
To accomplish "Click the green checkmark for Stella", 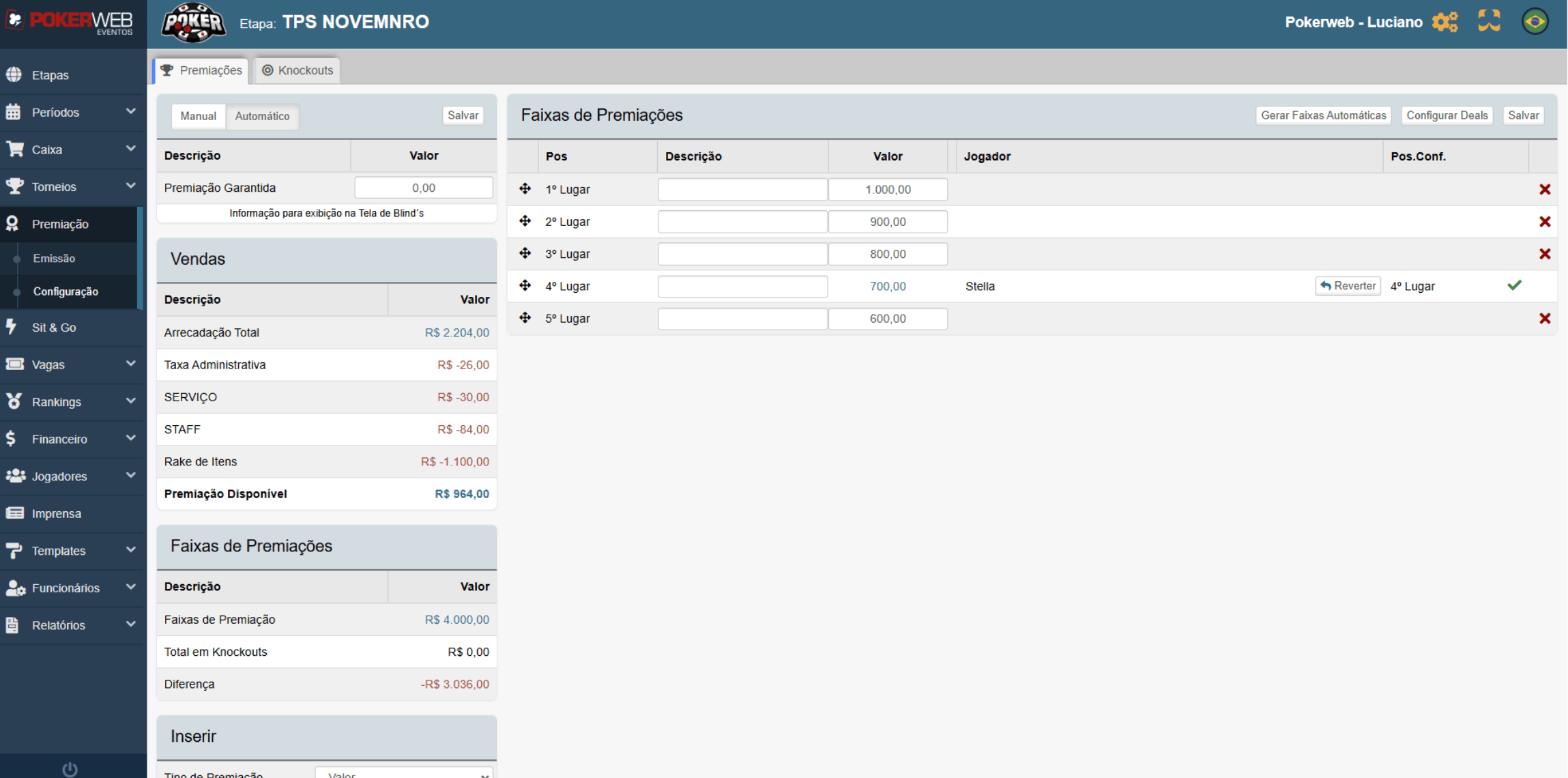I will 1514,286.
